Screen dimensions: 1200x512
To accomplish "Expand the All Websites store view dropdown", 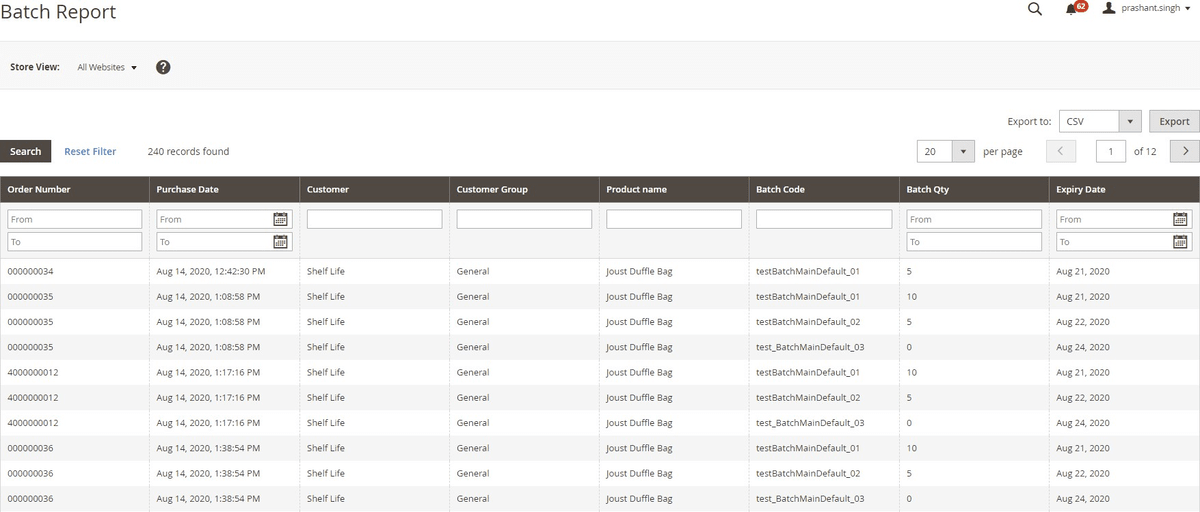I will point(107,67).
